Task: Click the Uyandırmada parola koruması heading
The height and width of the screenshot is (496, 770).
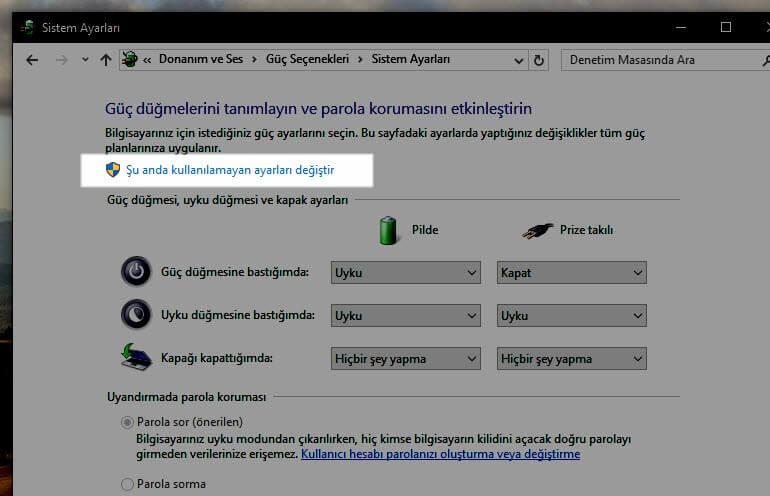Action: pos(187,397)
